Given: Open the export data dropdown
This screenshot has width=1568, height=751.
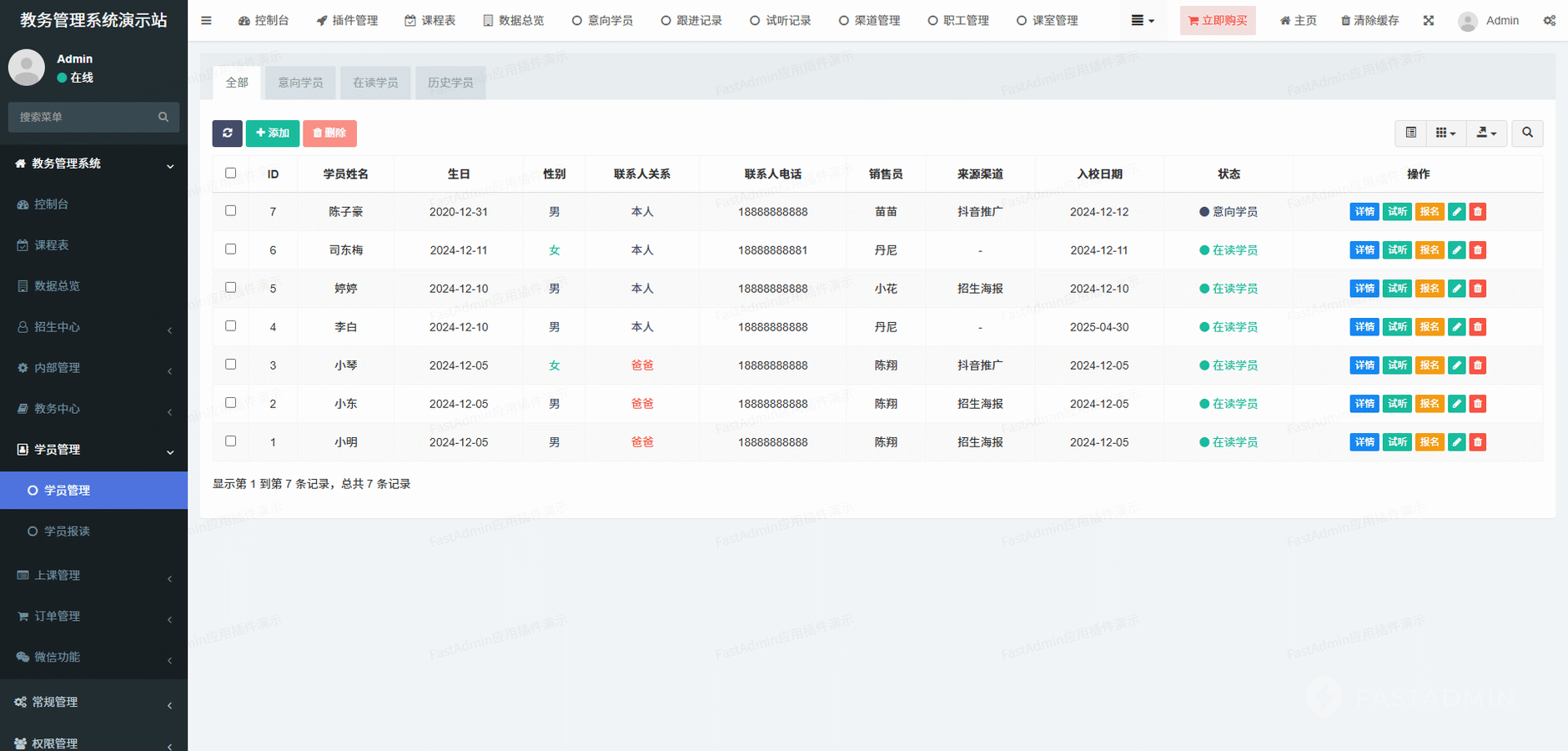Looking at the screenshot, I should point(1486,134).
